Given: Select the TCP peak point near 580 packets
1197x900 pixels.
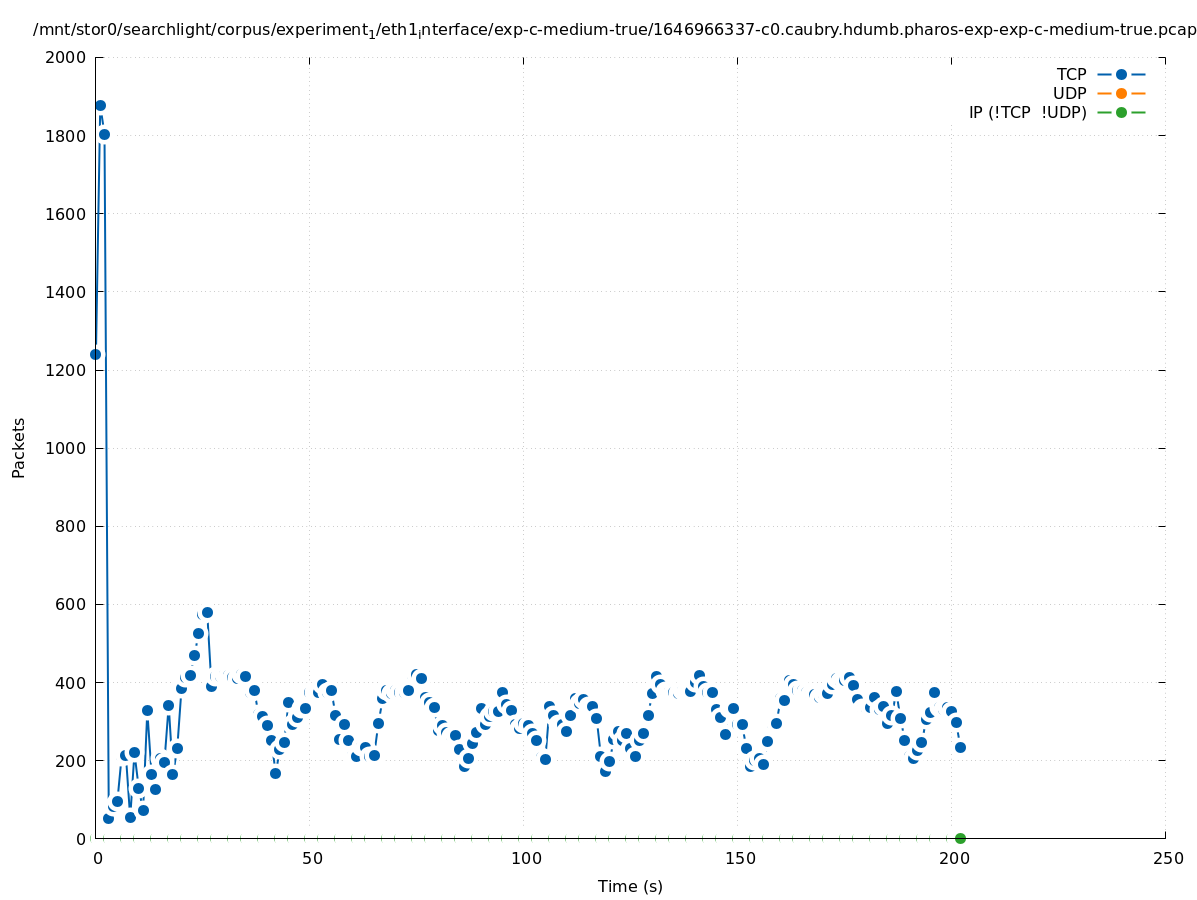Looking at the screenshot, I should (207, 612).
